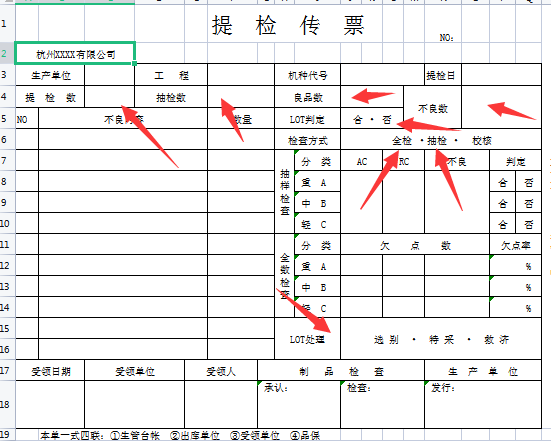Select the 承认: signature cell
The height and width of the screenshot is (441, 551).
click(x=299, y=404)
